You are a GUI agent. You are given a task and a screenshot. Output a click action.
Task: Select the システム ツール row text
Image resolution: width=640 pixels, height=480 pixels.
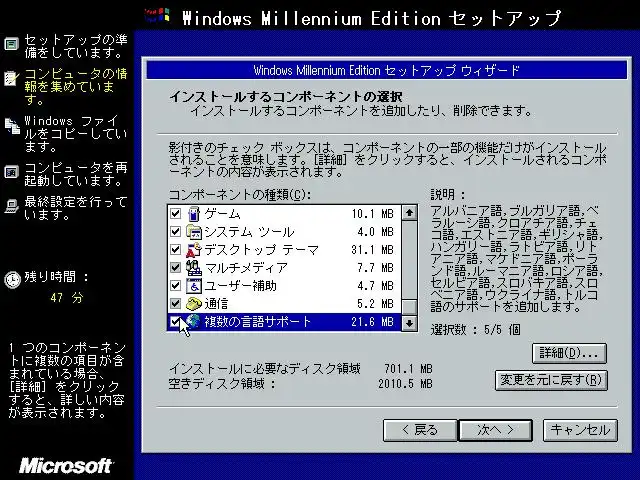249,232
